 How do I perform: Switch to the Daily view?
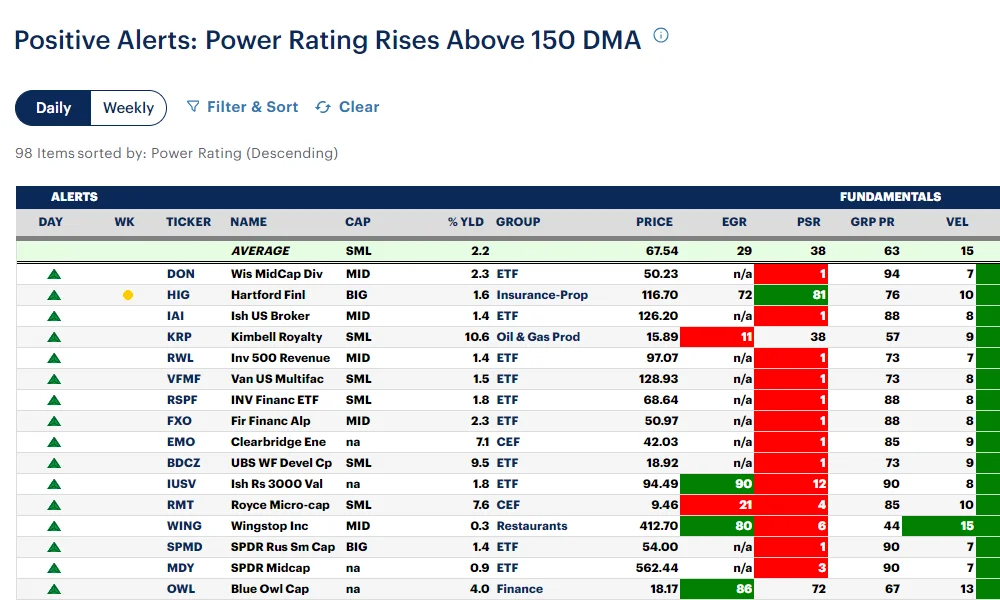tap(54, 108)
